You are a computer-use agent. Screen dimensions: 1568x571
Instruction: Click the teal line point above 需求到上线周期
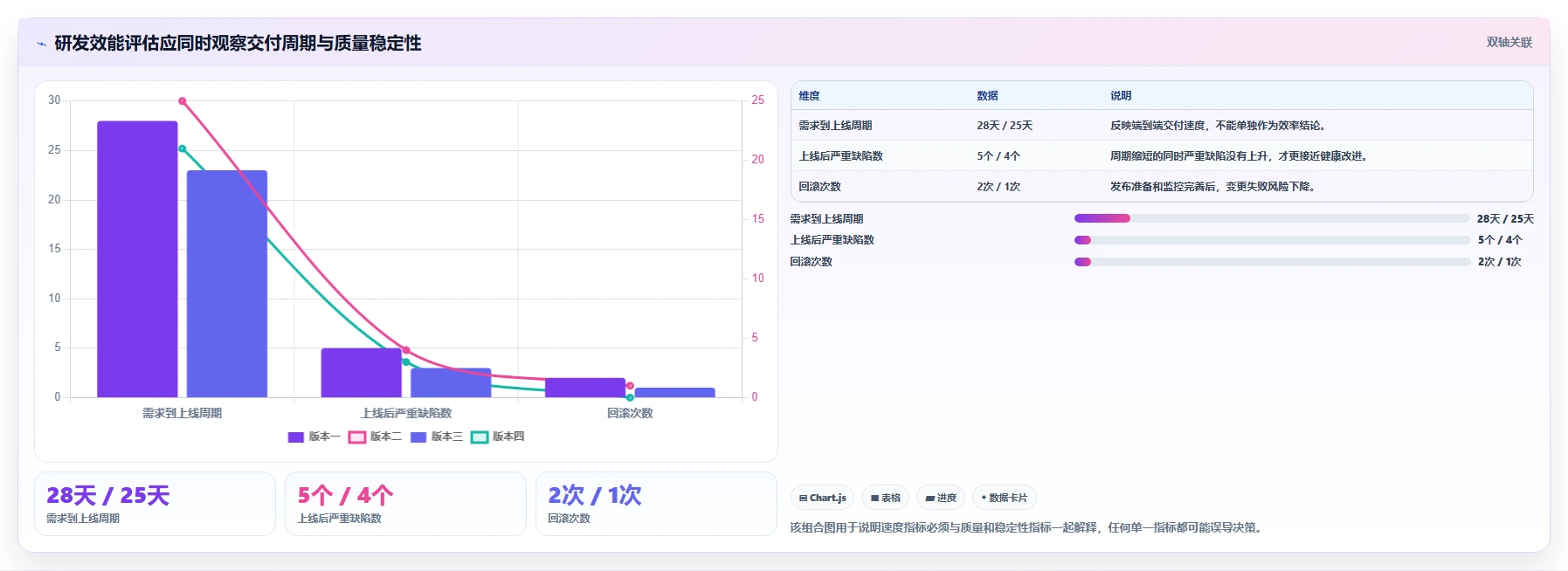[x=182, y=148]
